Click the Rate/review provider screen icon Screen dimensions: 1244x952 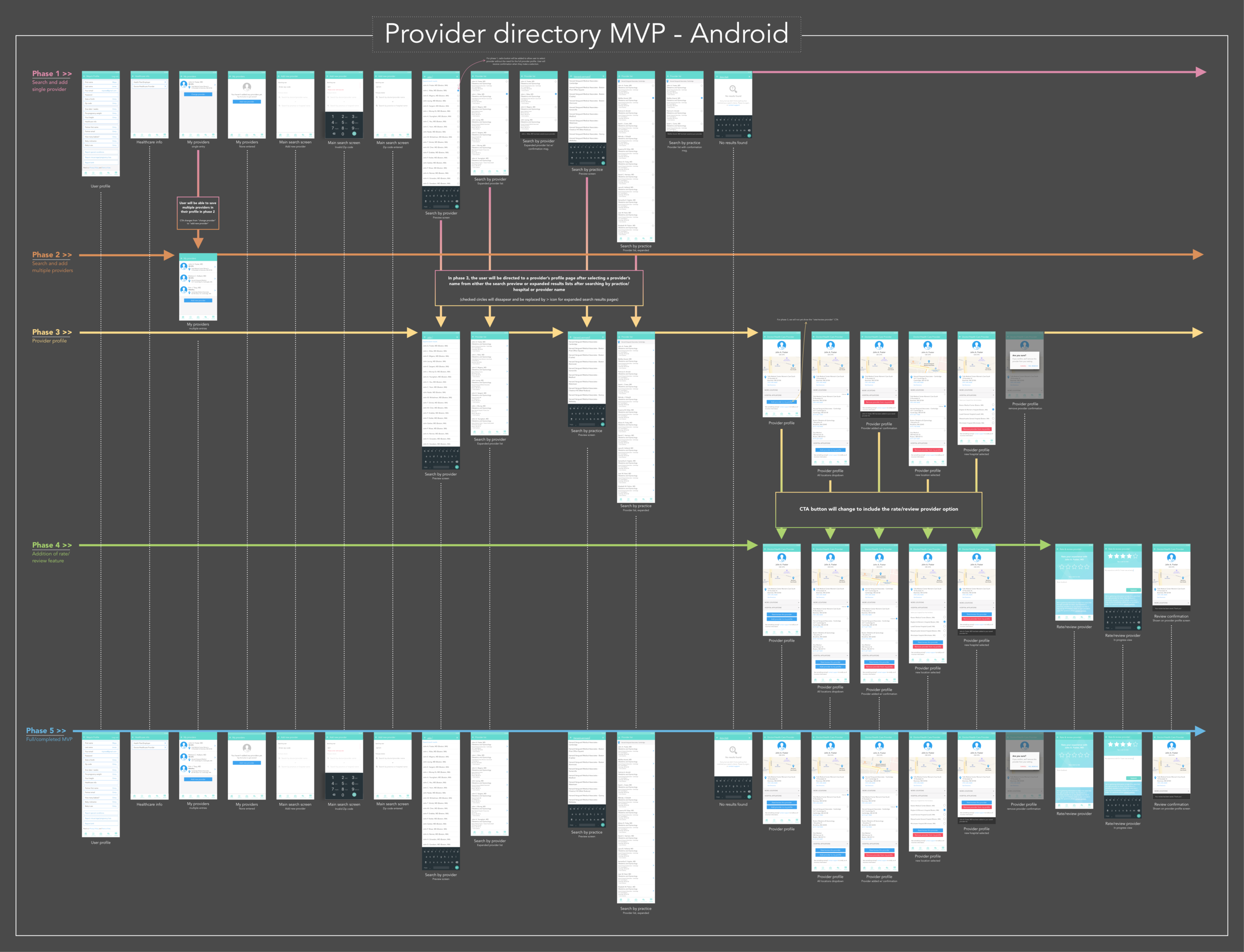click(x=1074, y=590)
